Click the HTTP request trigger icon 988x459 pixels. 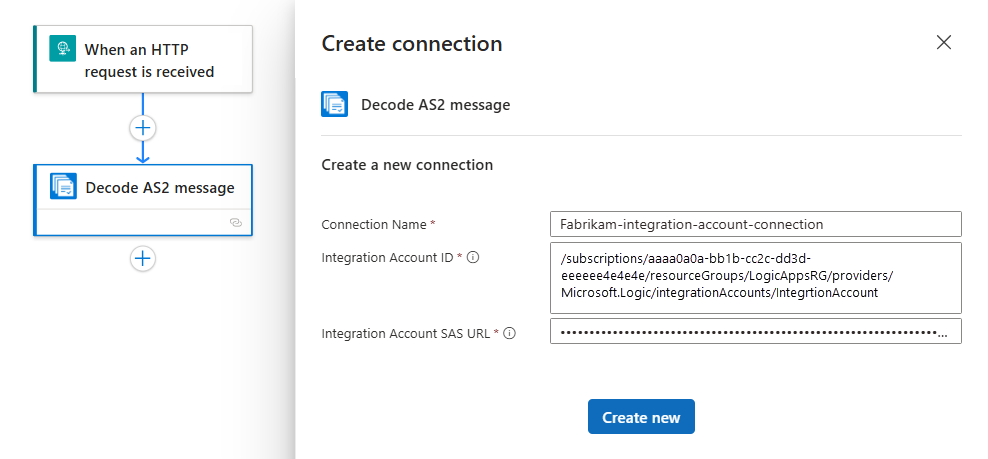(x=63, y=50)
